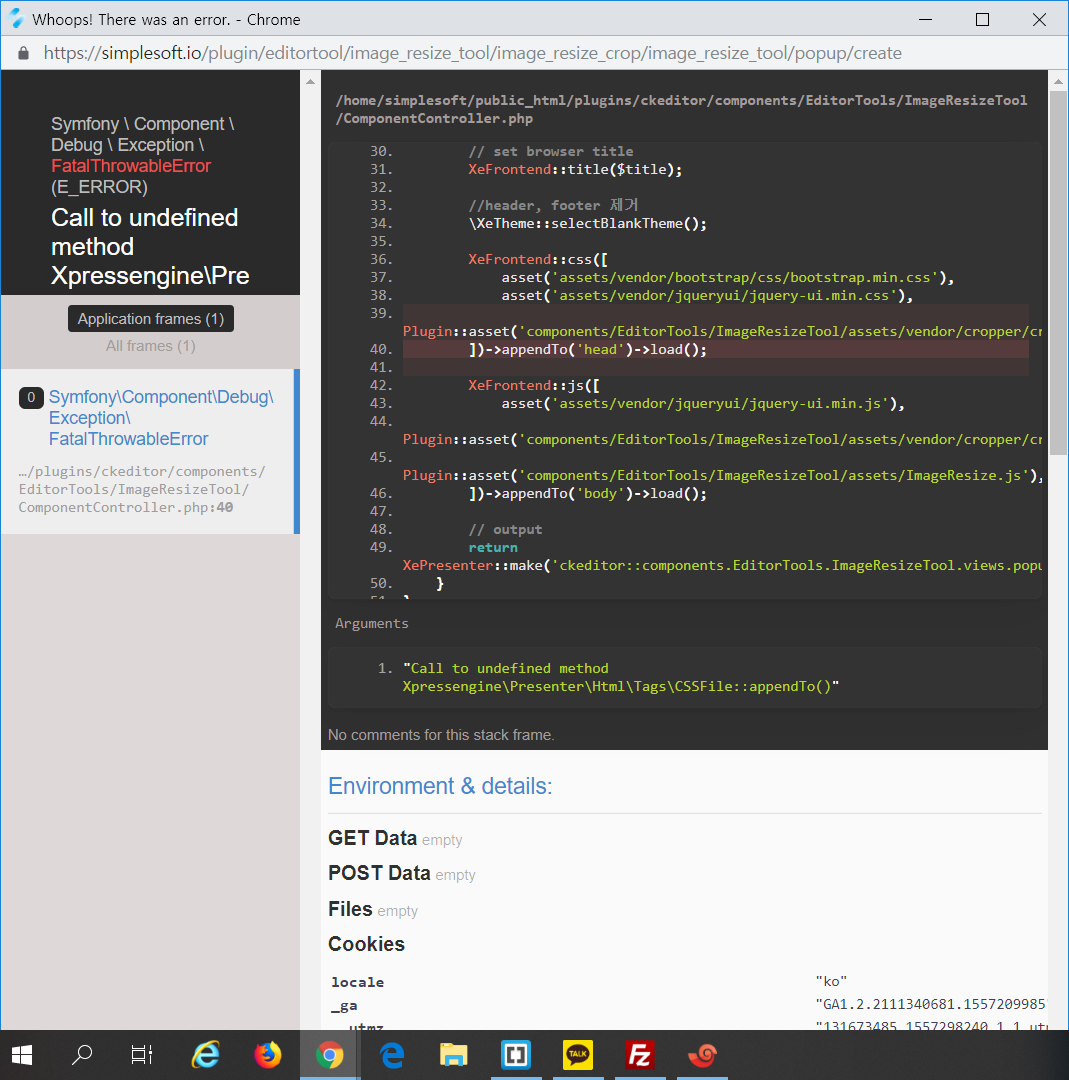Click left panel scroll up arrow

point(311,81)
